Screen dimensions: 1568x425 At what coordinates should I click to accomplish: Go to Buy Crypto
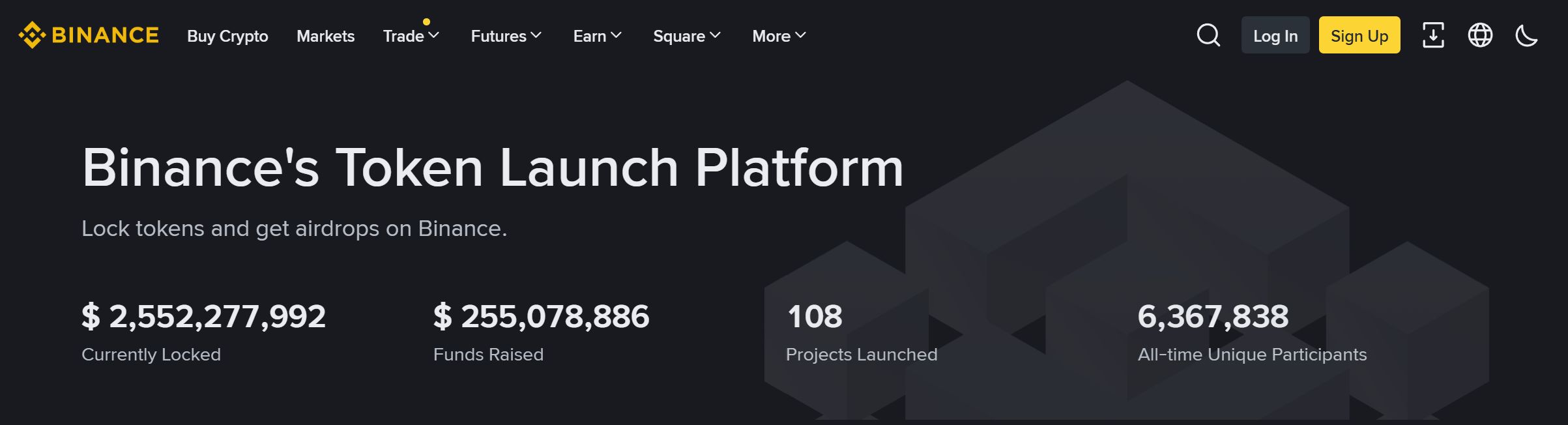point(227,36)
